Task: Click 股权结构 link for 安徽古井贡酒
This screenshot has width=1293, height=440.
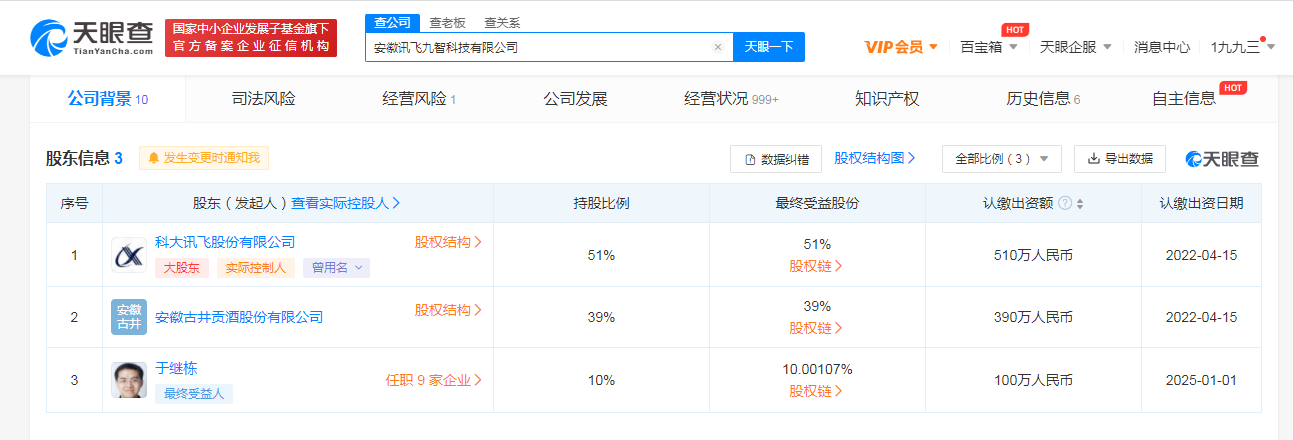Action: (448, 310)
